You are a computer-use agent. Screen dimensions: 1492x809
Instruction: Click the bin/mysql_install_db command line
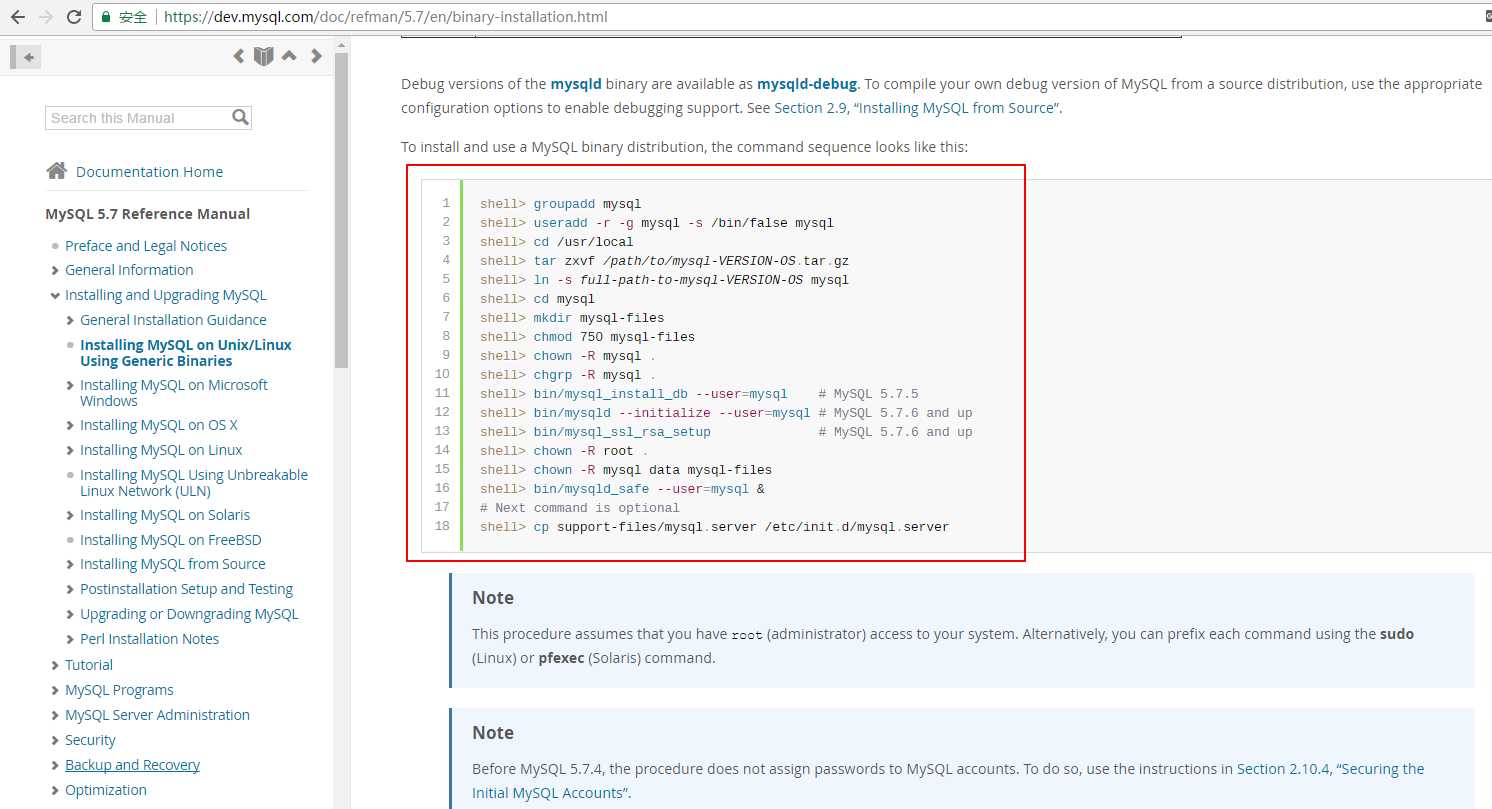[699, 394]
